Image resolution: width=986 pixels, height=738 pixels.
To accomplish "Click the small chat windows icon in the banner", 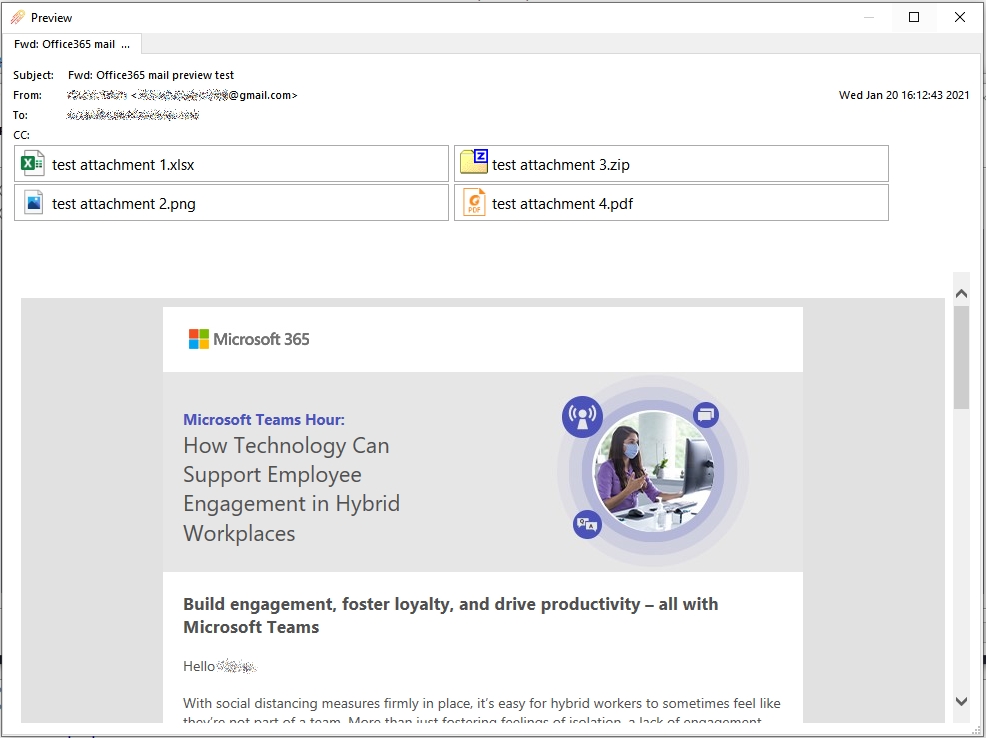I will 706,414.
